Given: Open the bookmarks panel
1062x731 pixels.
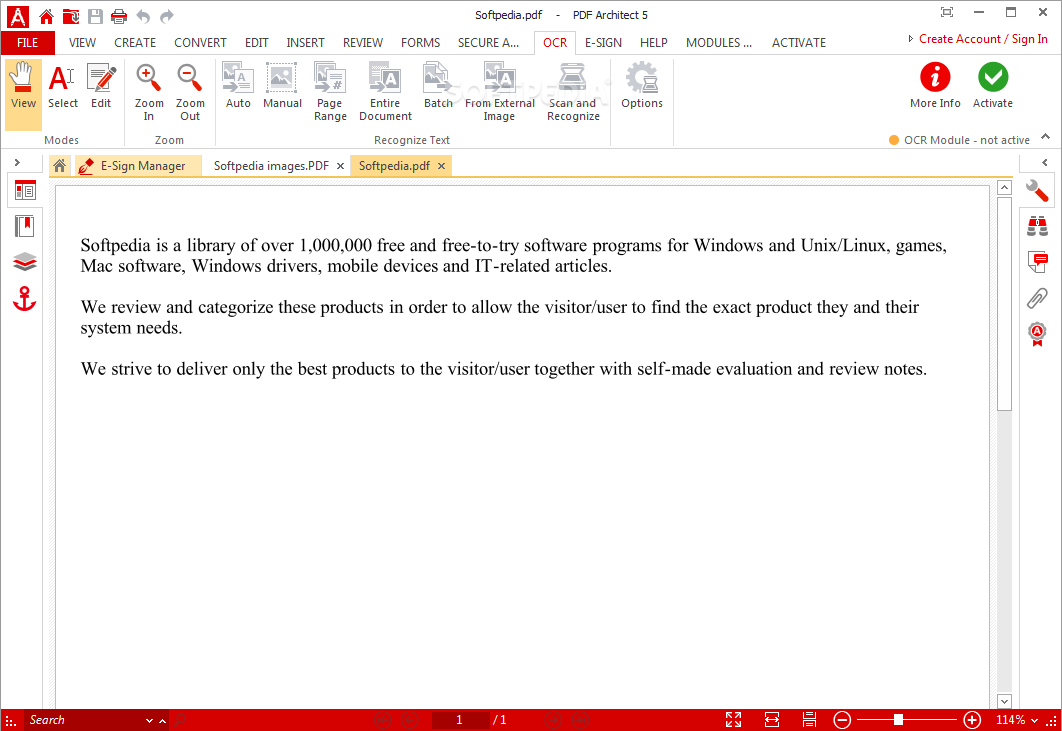Looking at the screenshot, I should click(x=24, y=226).
